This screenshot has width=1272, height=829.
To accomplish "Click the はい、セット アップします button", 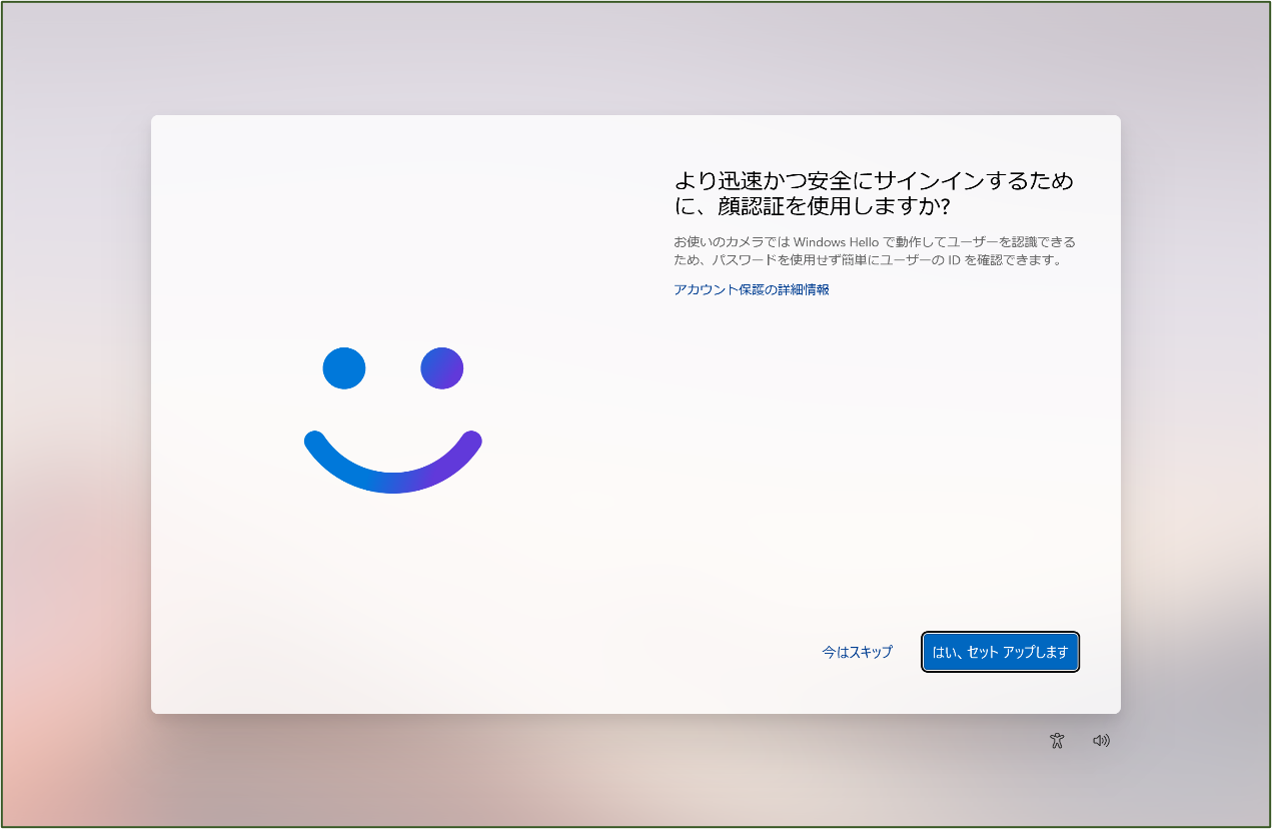I will click(1000, 652).
